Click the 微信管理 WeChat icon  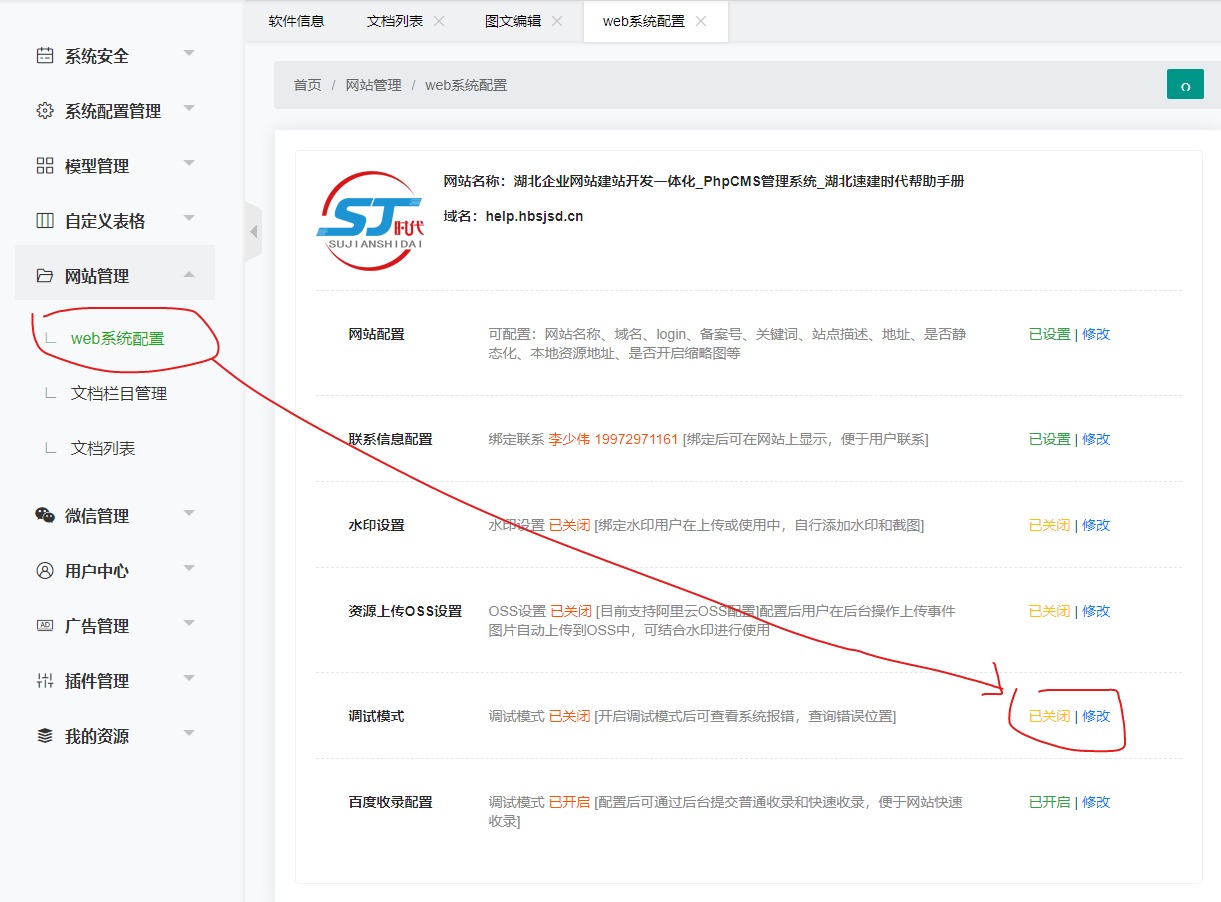point(45,516)
